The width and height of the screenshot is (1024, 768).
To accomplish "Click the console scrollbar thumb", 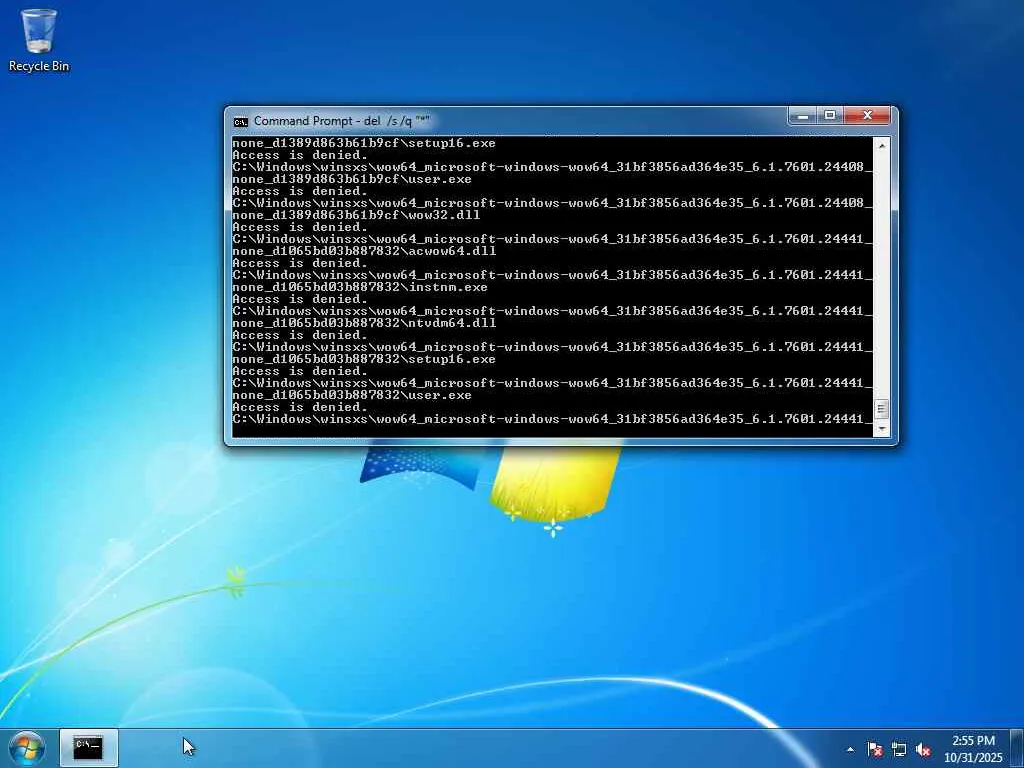I will coord(882,409).
